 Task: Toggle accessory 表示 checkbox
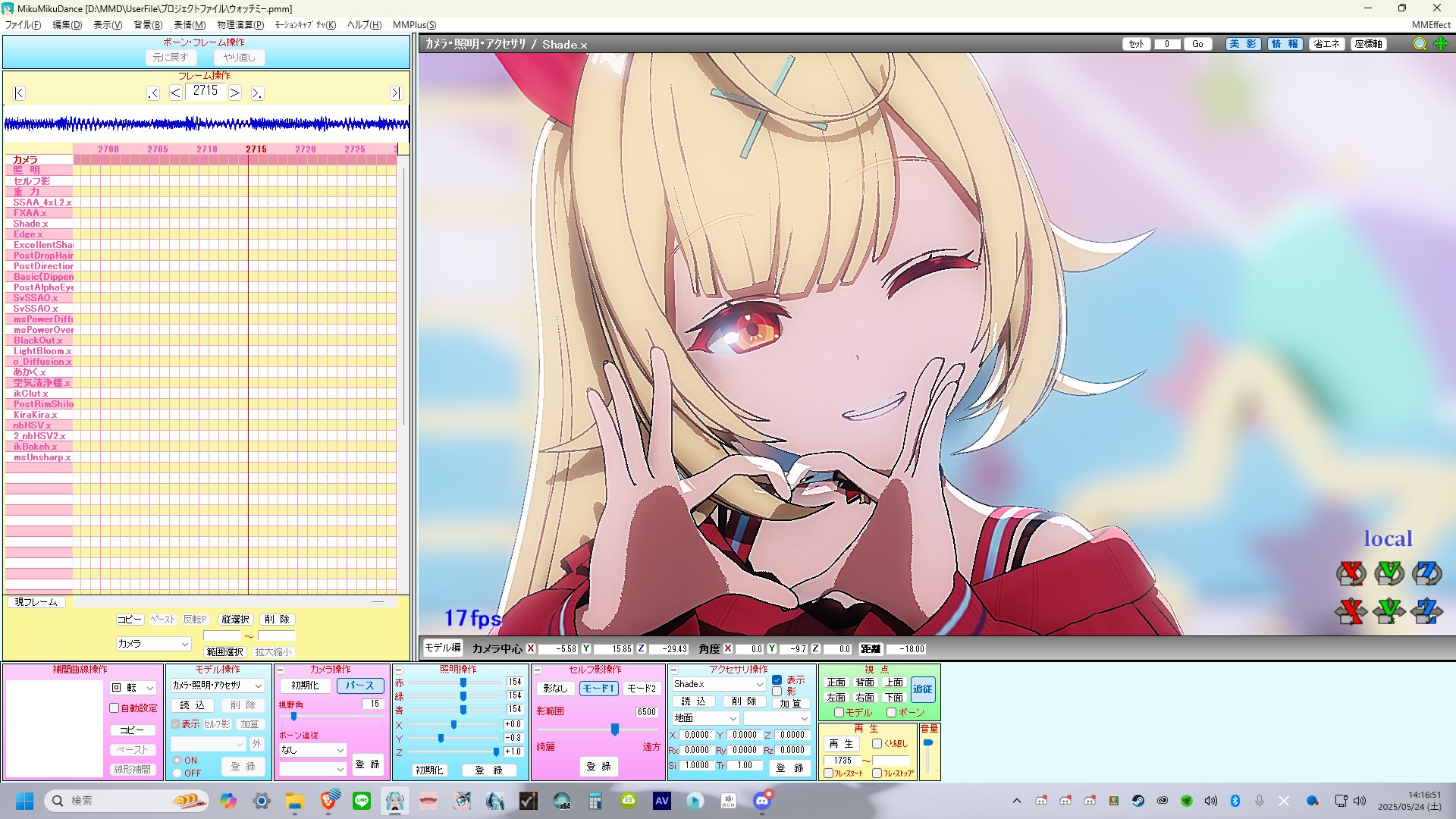coord(777,680)
